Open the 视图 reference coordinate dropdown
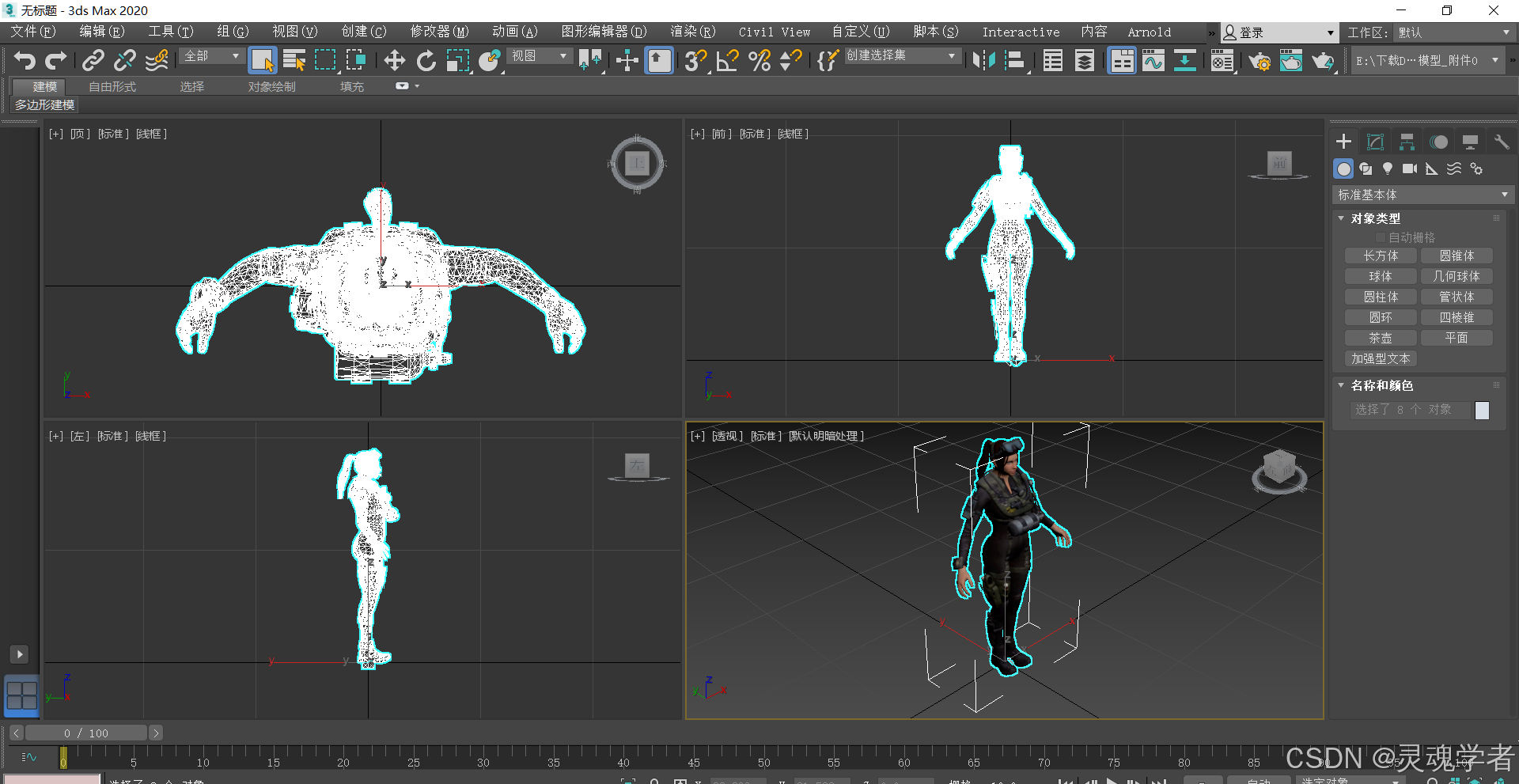The width and height of the screenshot is (1519, 784). click(x=540, y=56)
